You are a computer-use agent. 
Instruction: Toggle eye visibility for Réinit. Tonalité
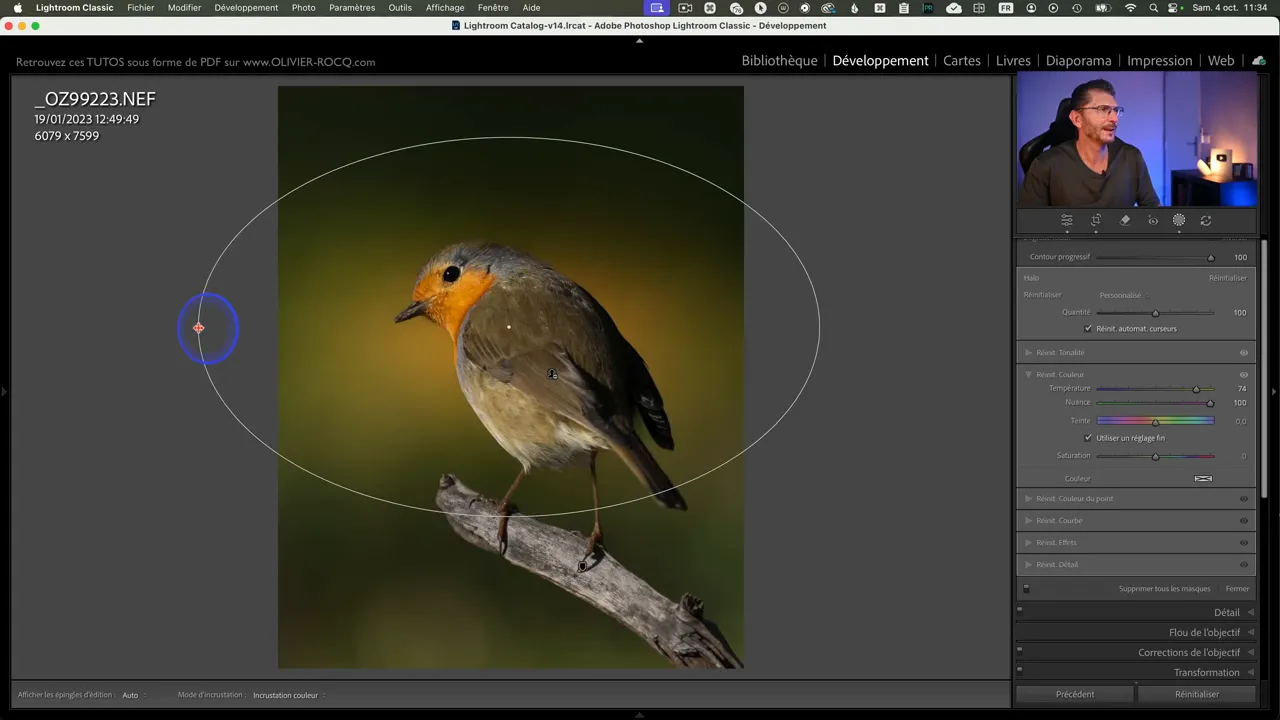(x=1244, y=353)
